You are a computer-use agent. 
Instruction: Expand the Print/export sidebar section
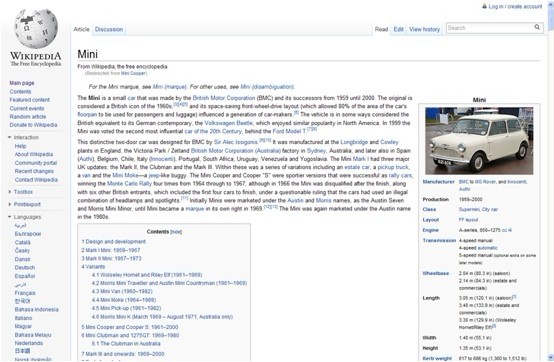[10, 204]
